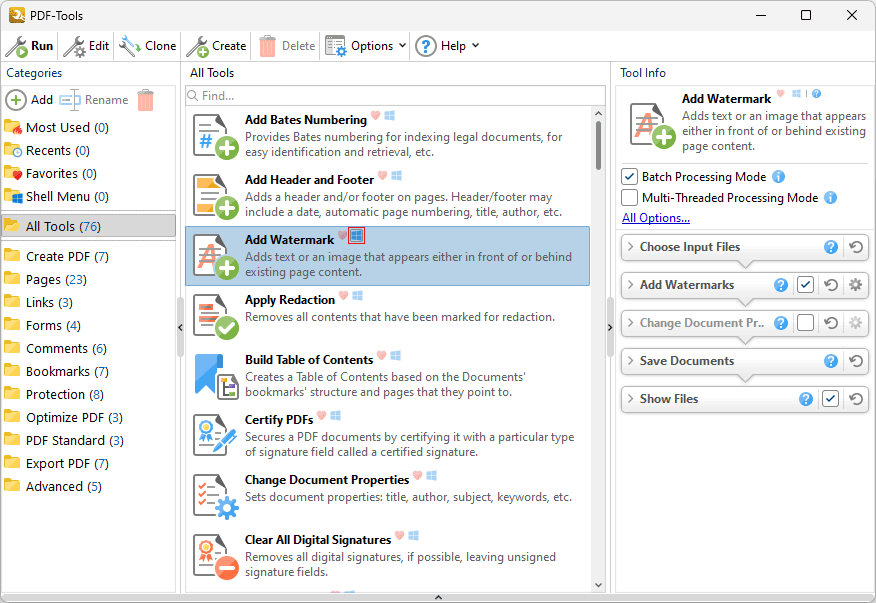Open the Help menu
Screen dimensions: 876x603
[447, 46]
